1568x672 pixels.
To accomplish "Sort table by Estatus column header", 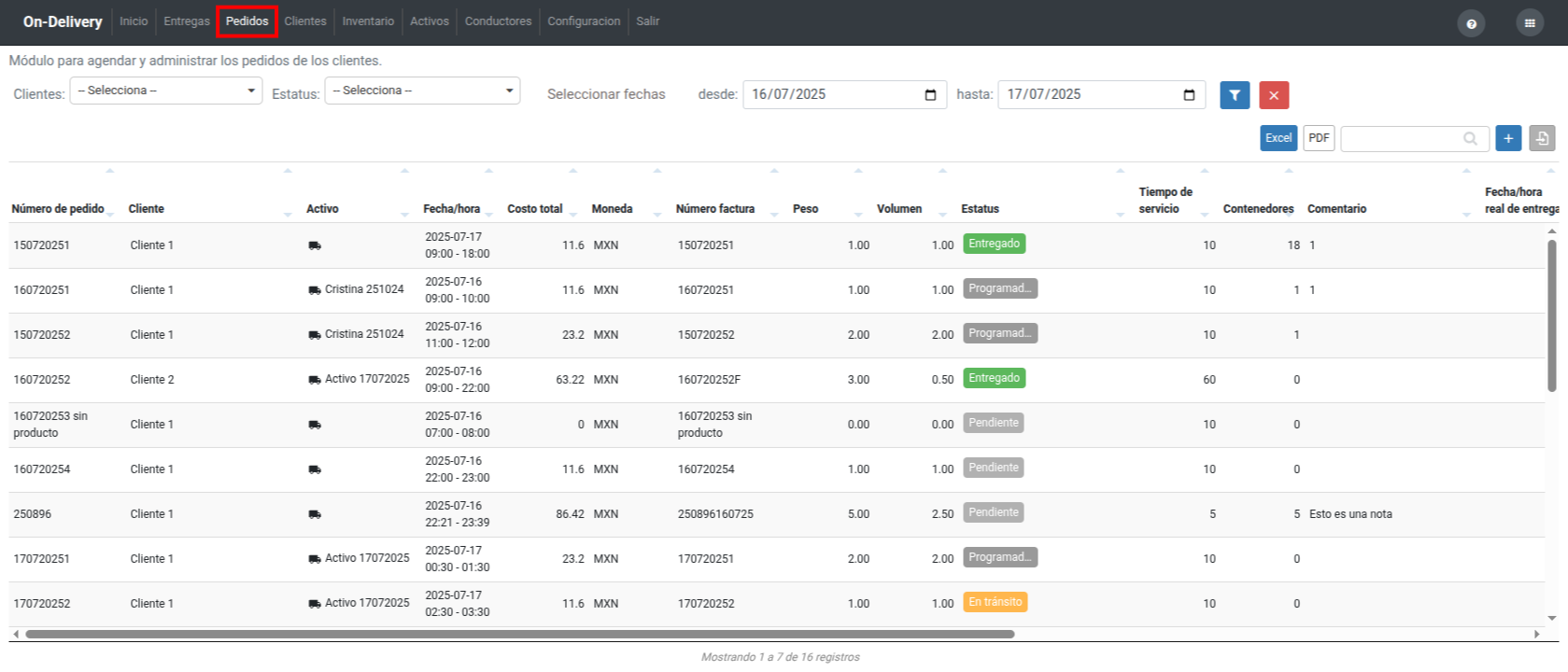I will point(980,209).
